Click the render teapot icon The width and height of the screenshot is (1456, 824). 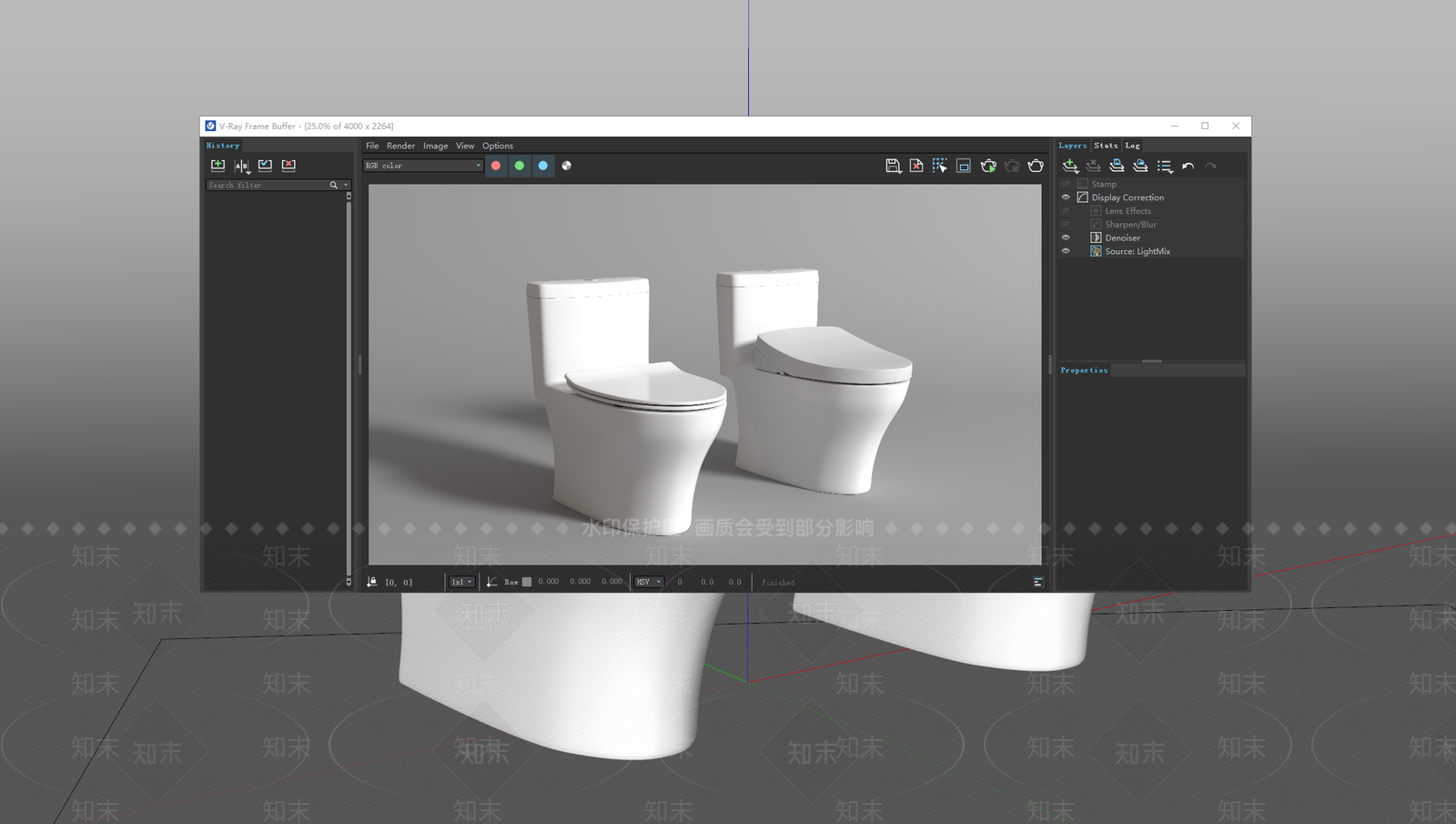(1036, 166)
